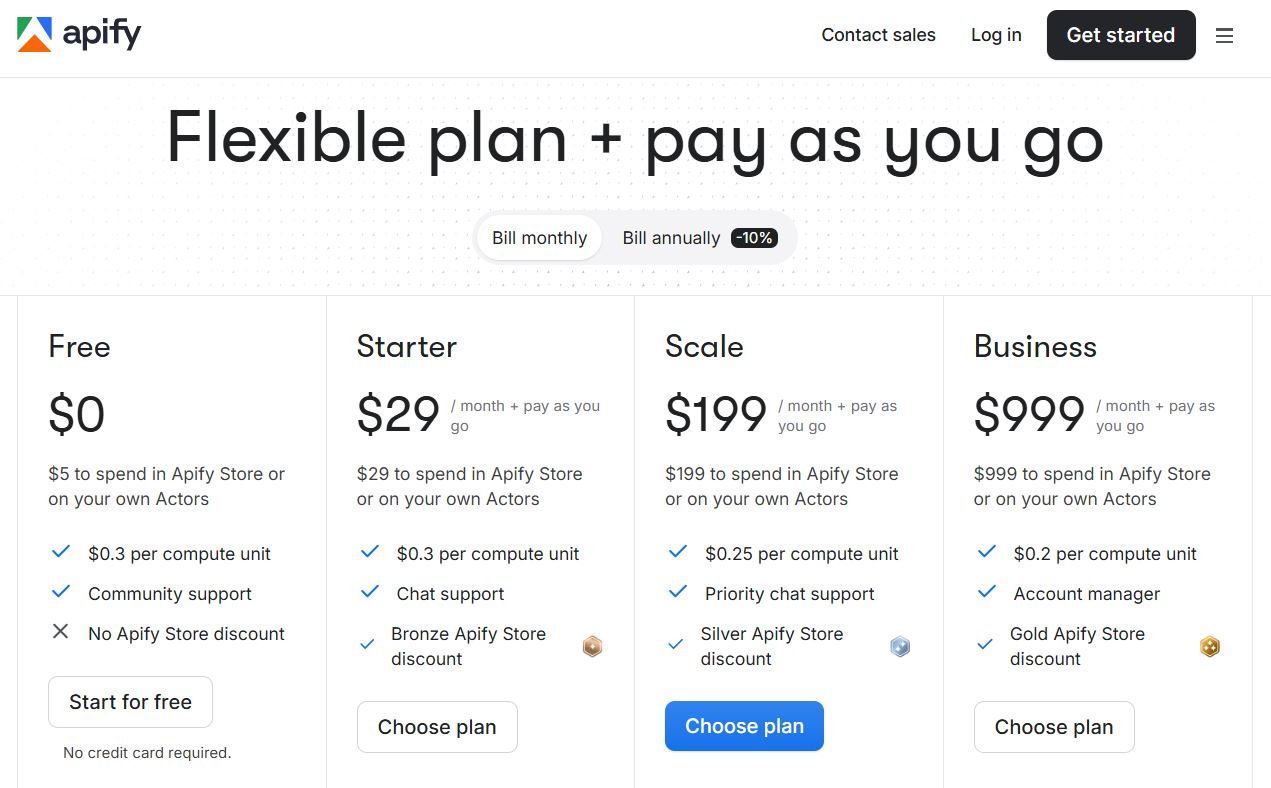Viewport: 1271px width, 788px height.
Task: Open Contact sales from the header
Action: tap(878, 34)
